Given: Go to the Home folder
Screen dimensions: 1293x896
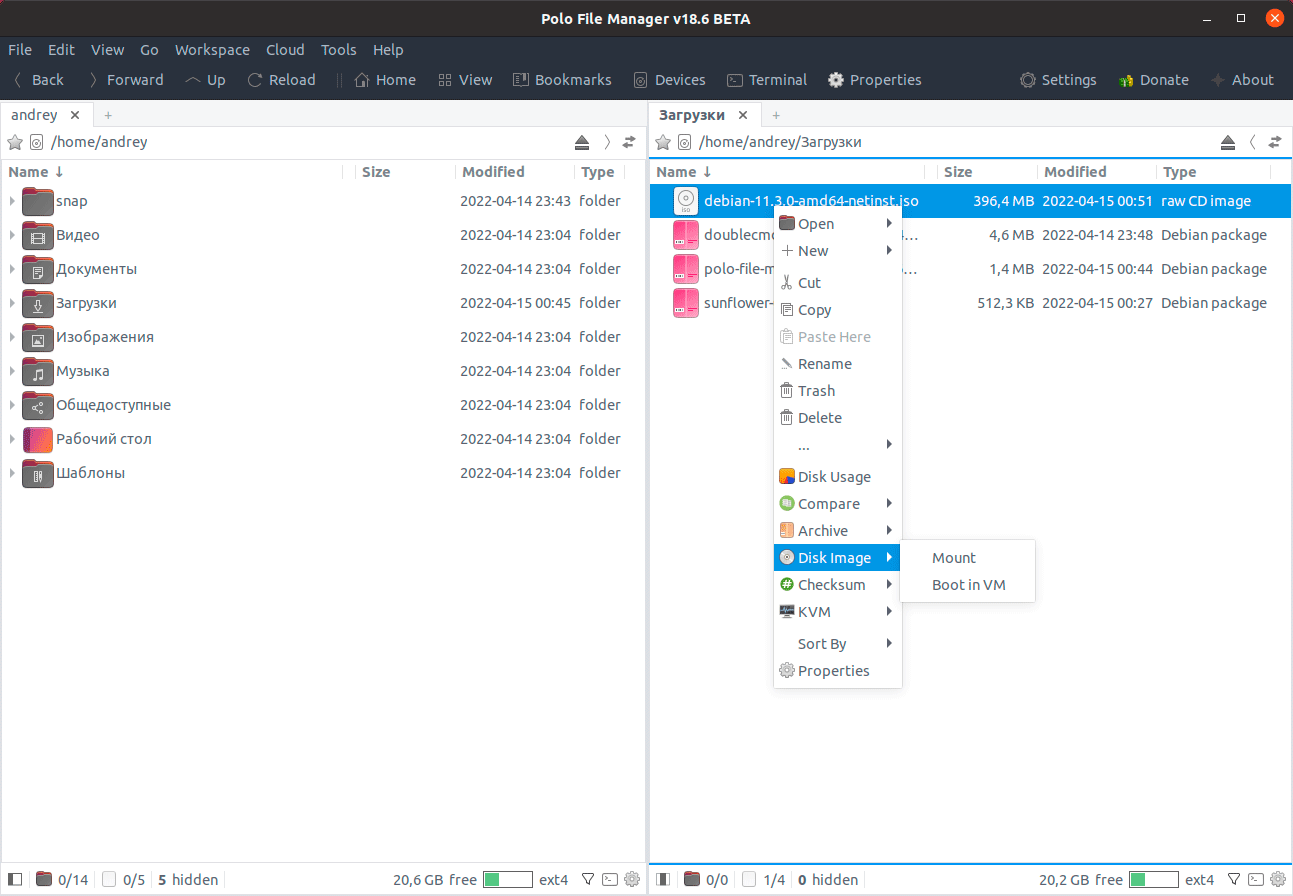Looking at the screenshot, I should [385, 80].
